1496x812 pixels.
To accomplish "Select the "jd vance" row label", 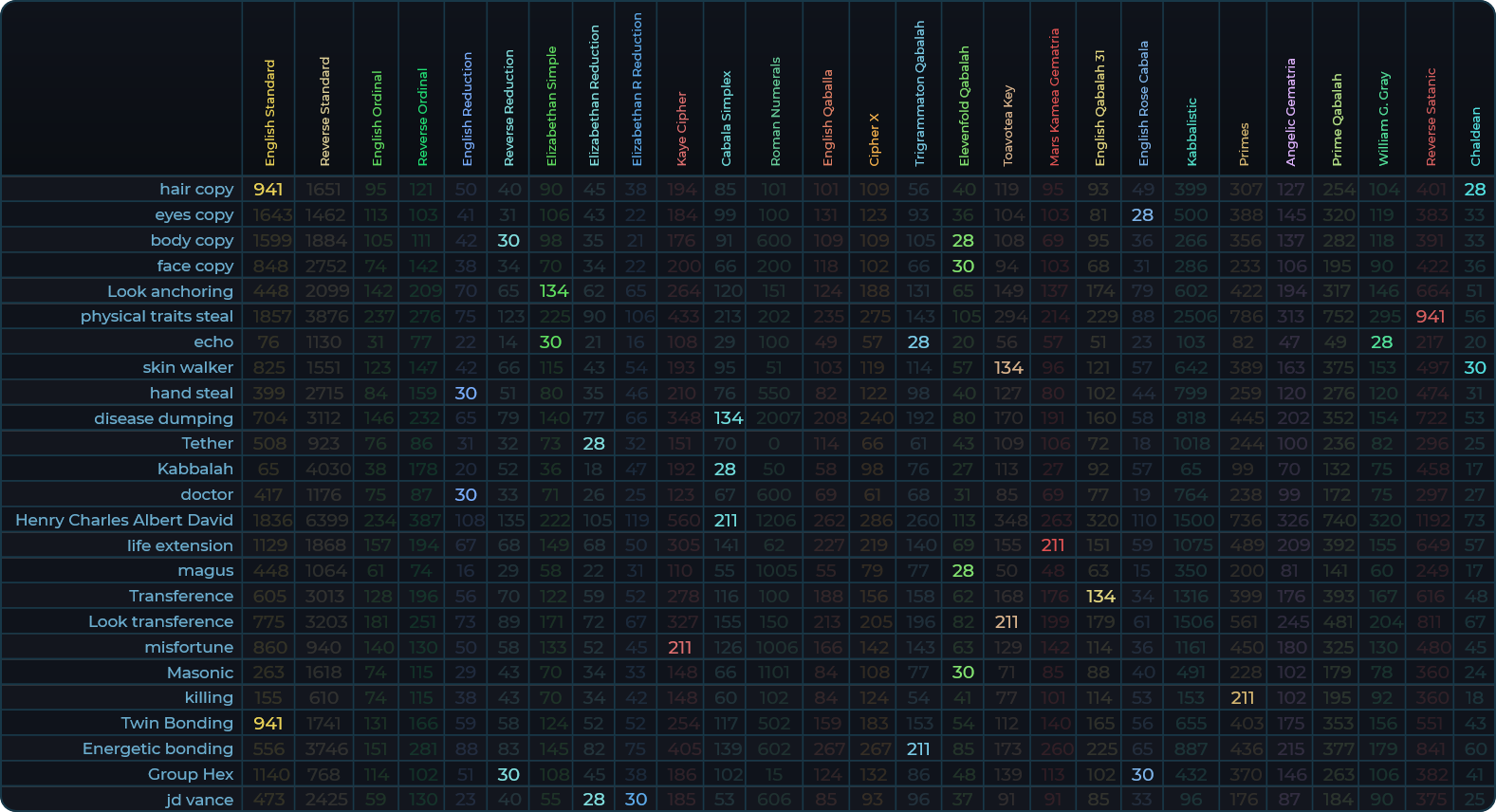I will pos(199,800).
